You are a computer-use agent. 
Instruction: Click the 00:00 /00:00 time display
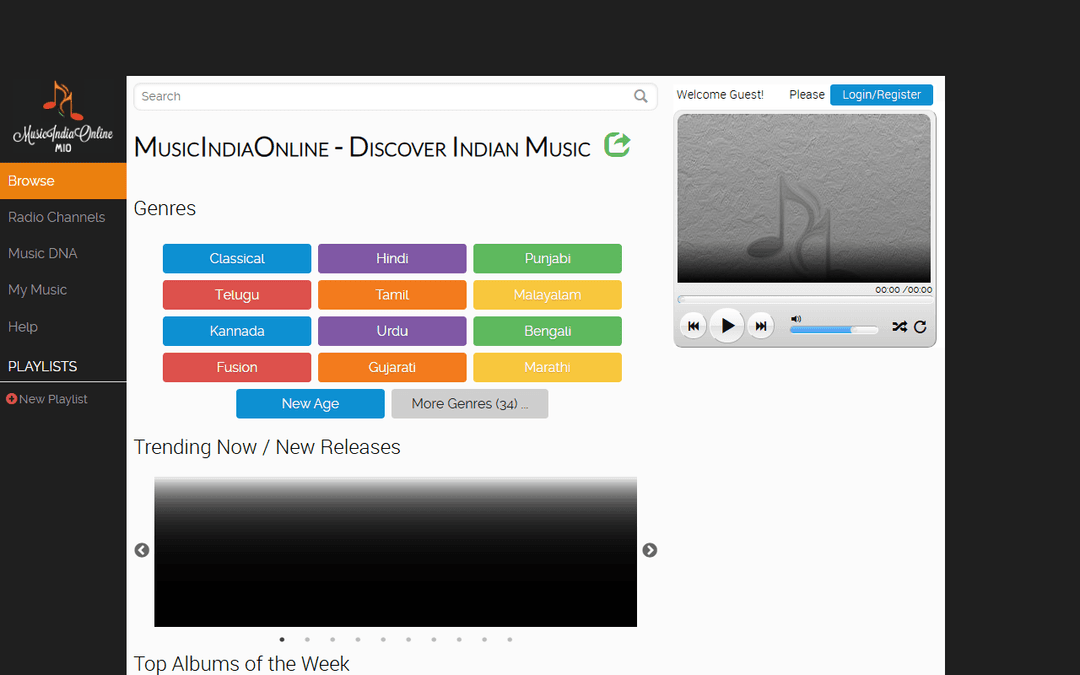(904, 290)
